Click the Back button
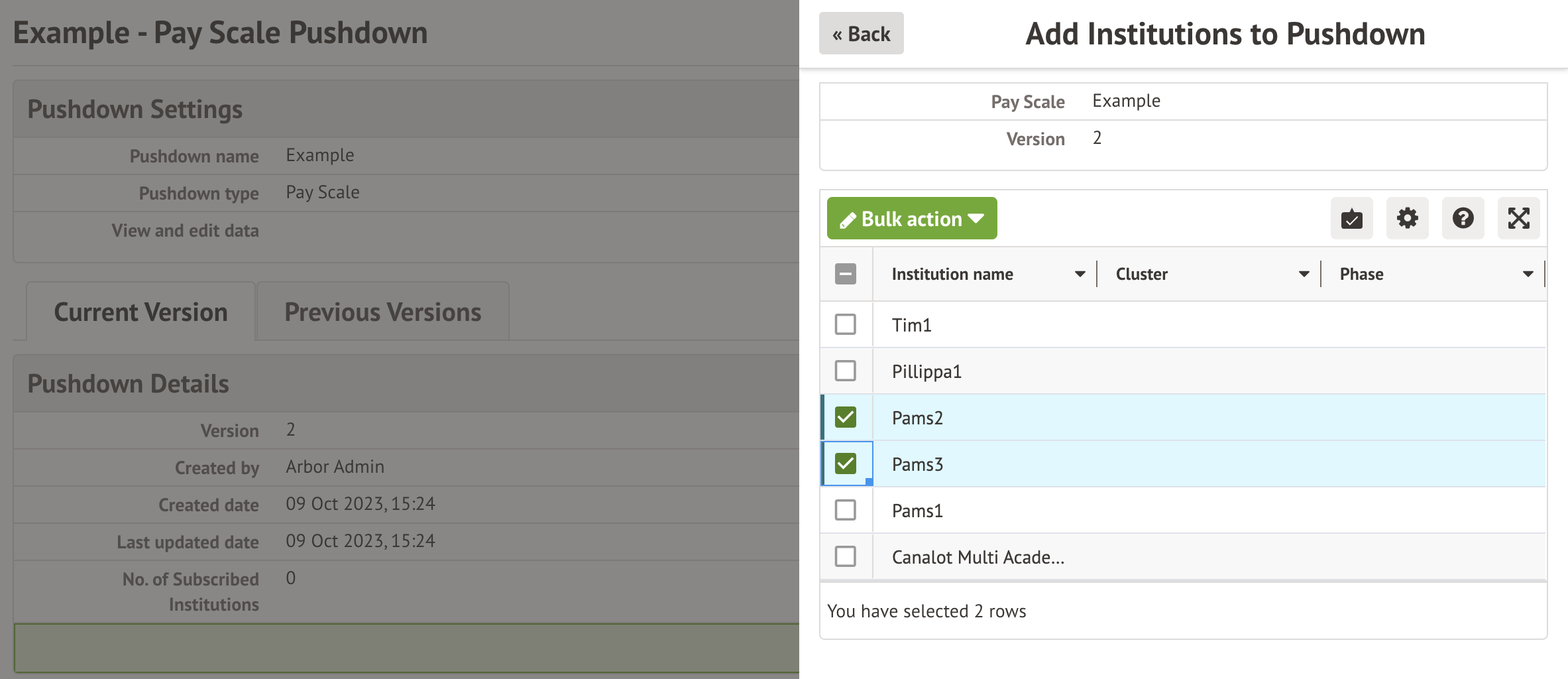1568x679 pixels. (861, 34)
